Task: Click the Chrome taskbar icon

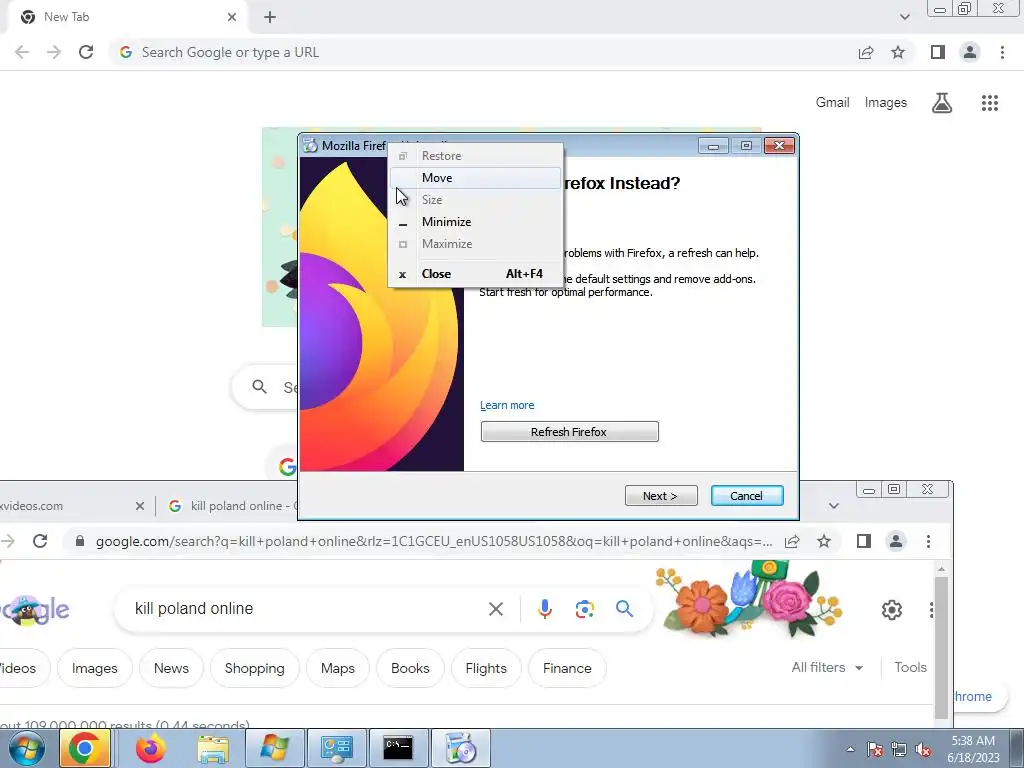Action: [84, 748]
